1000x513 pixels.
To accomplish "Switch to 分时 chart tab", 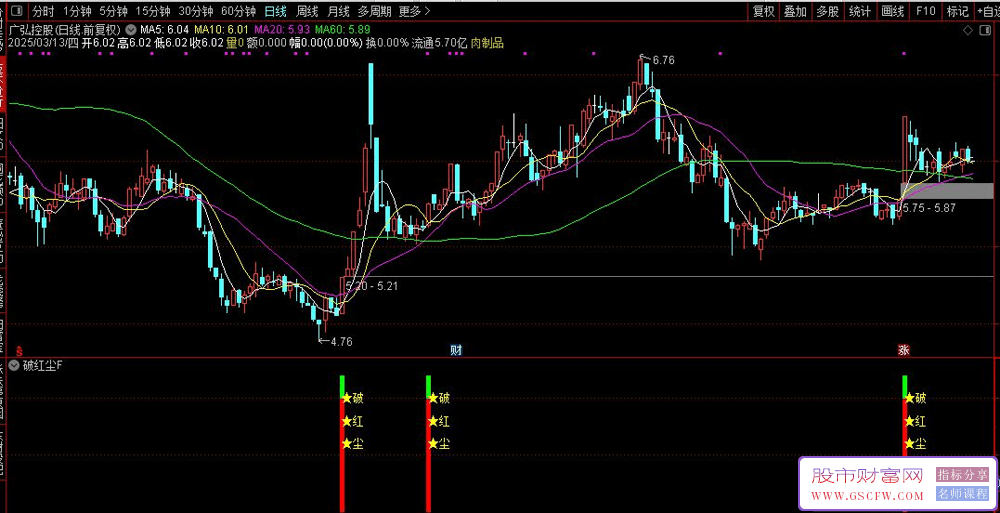I will click(x=43, y=11).
